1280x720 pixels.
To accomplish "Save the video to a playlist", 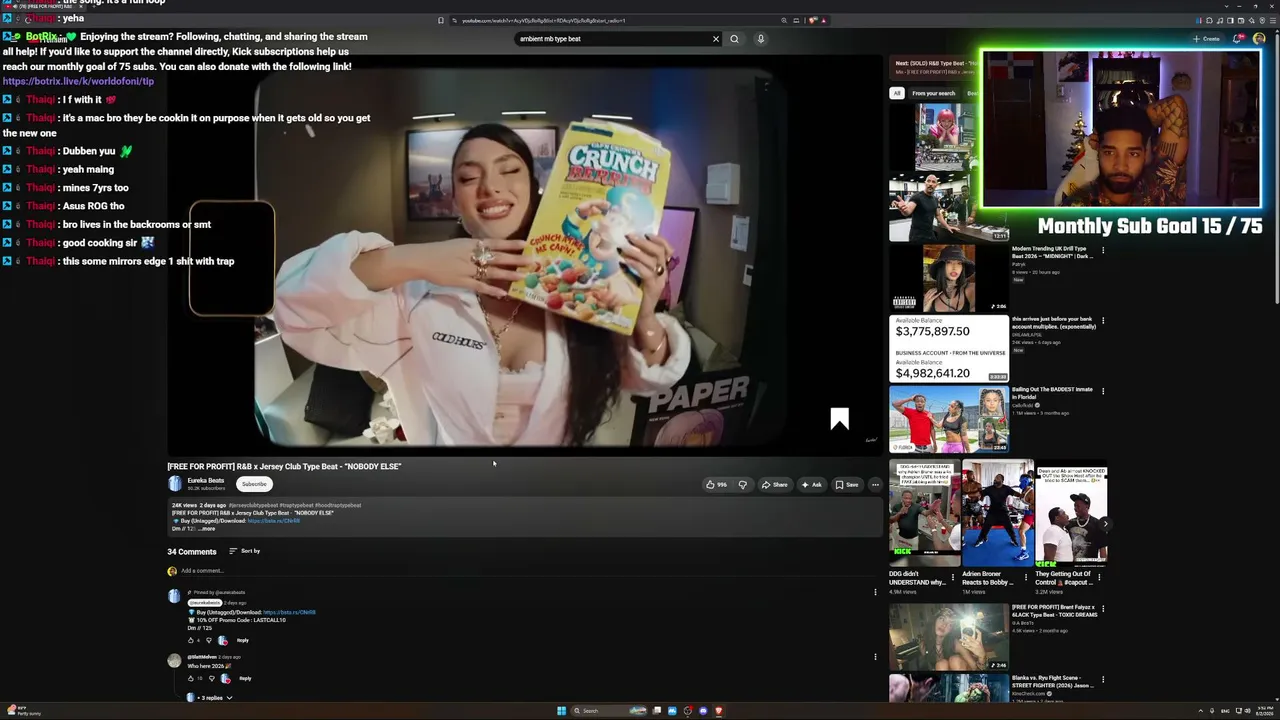I will click(847, 485).
